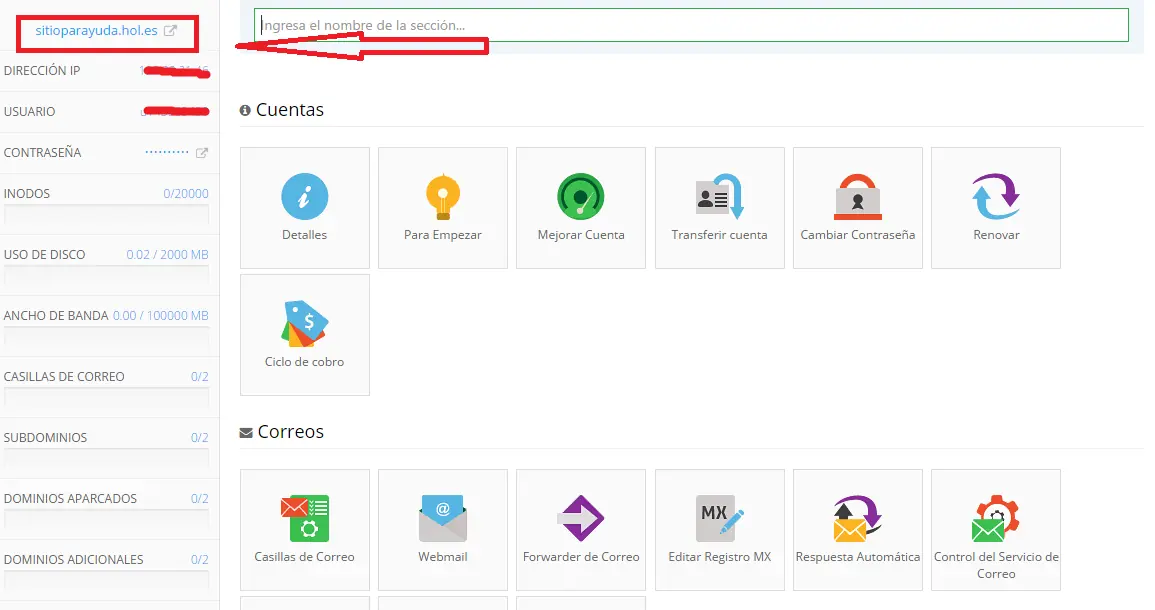The height and width of the screenshot is (610, 1155).
Task: Click the Subdominios 0/2 count
Action: 200,438
